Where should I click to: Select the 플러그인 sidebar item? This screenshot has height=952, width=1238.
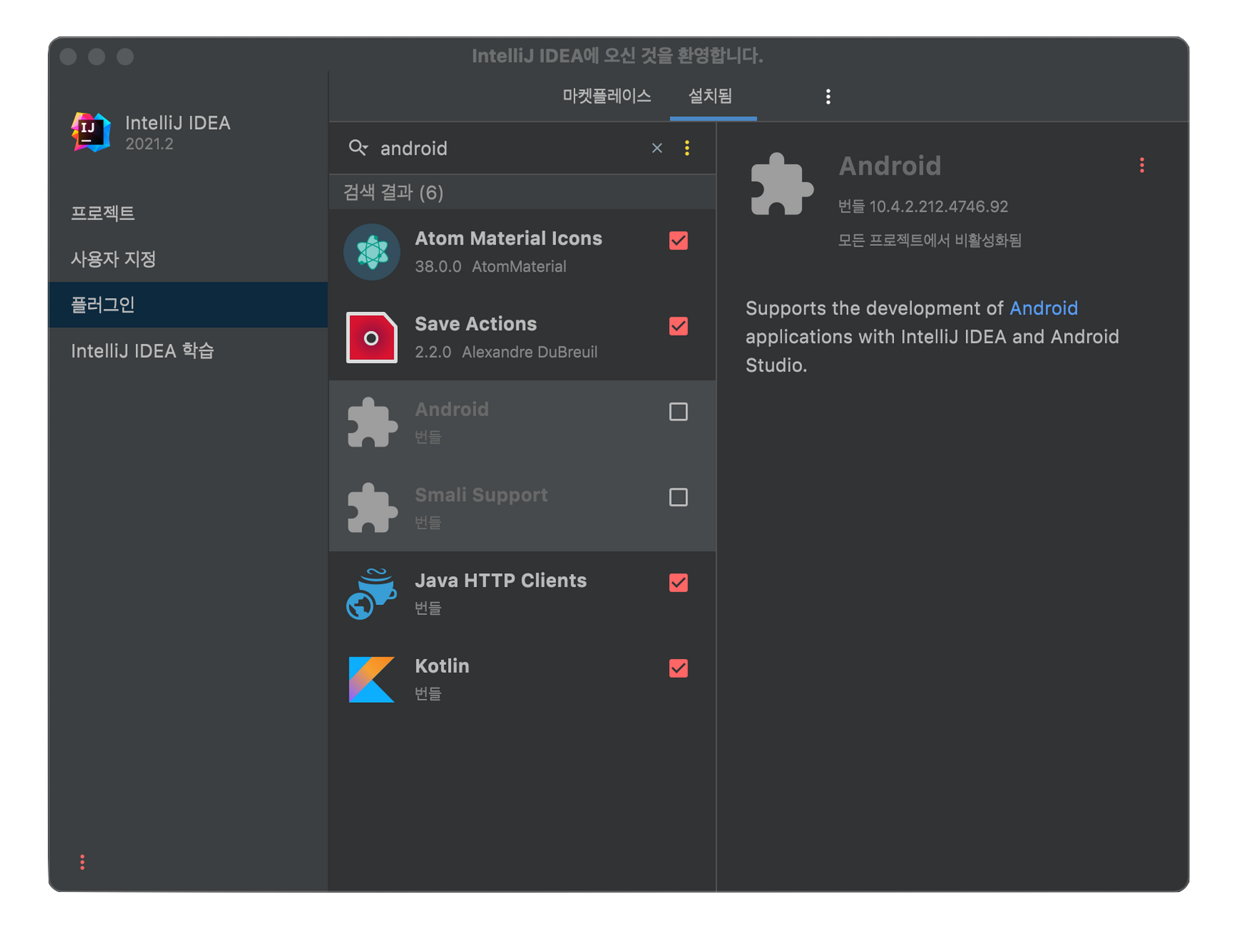[188, 304]
